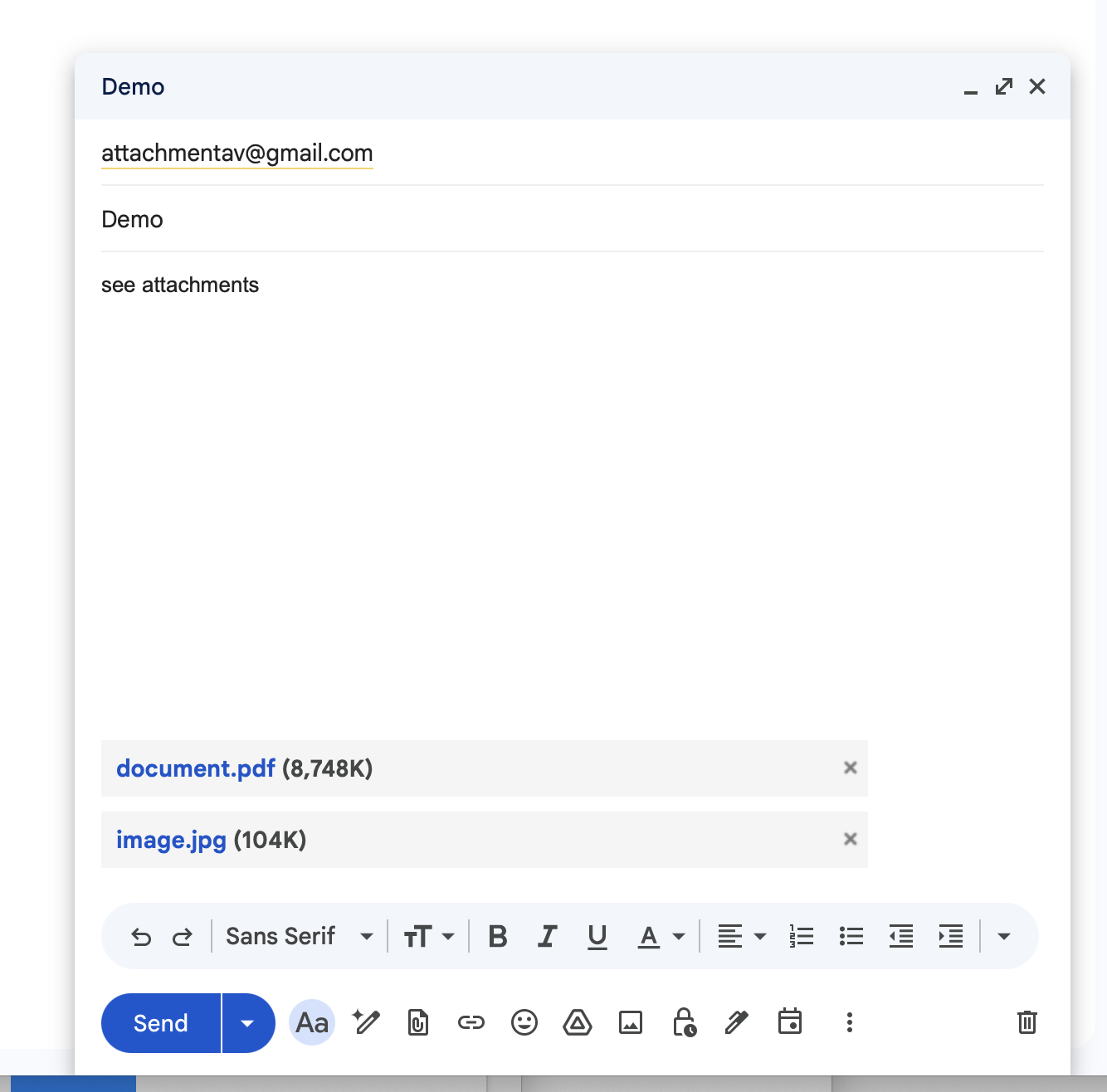
Task: Open the alignment options dropdown
Action: coord(741,936)
